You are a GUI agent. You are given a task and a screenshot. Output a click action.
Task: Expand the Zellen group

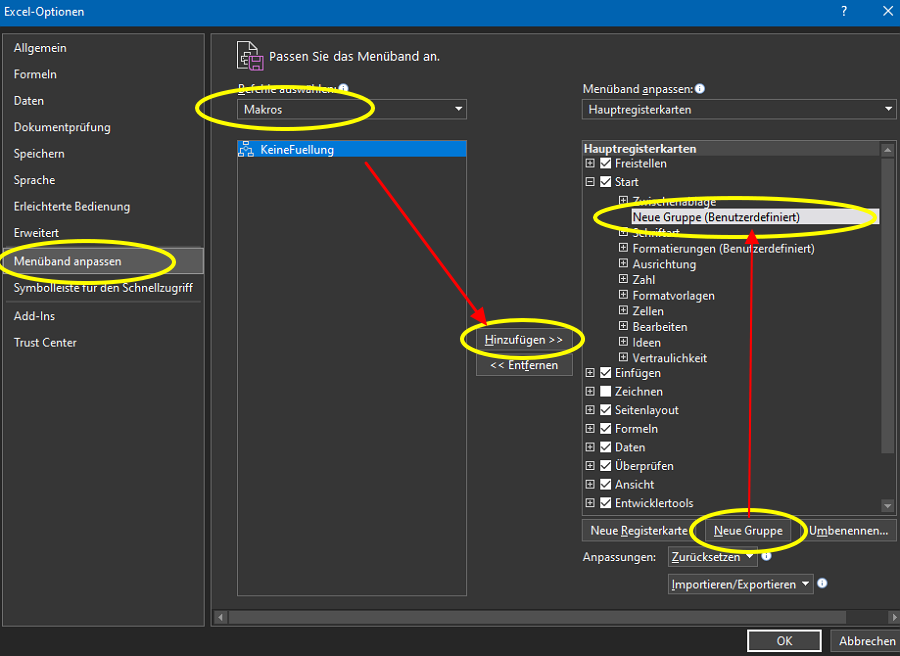pos(623,310)
